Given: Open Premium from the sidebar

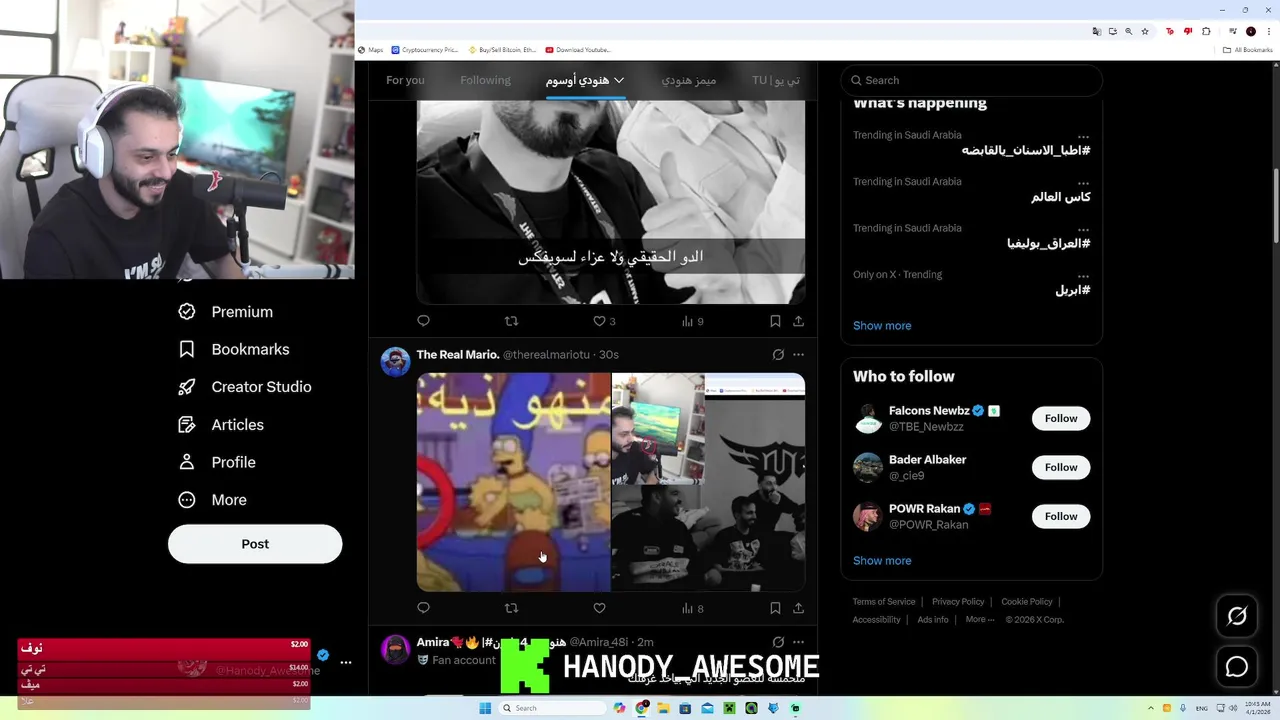Looking at the screenshot, I should click(x=225, y=312).
